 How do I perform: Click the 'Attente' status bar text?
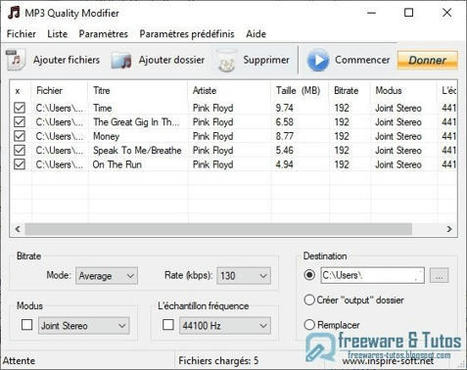[19, 361]
